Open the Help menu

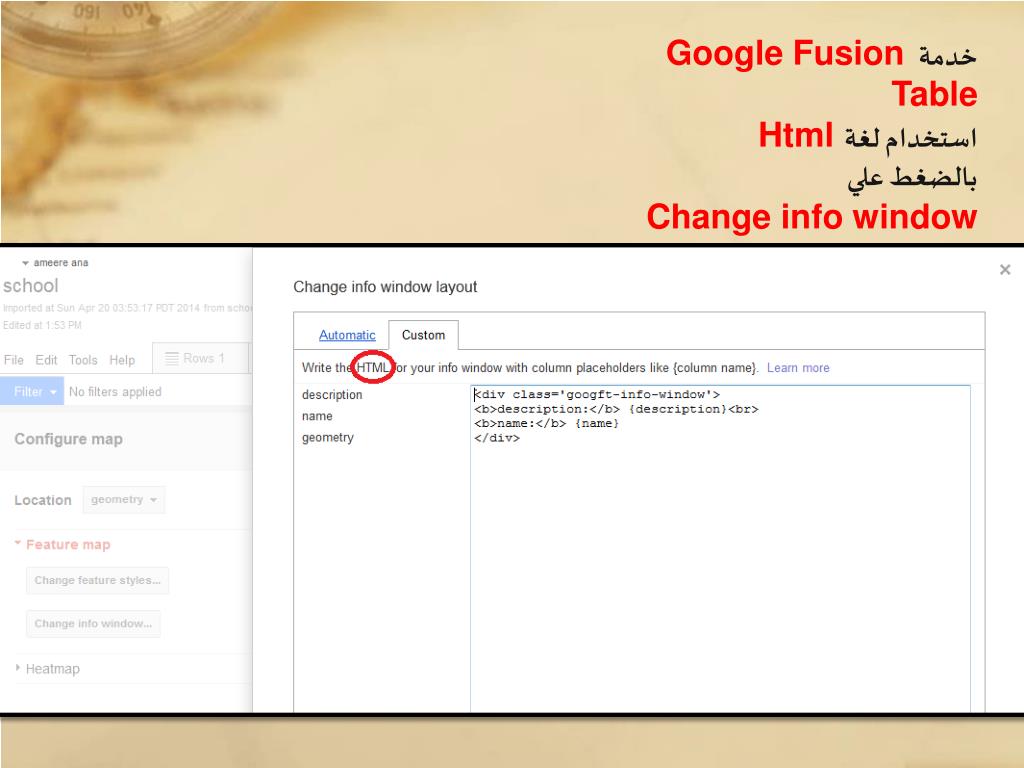click(x=122, y=360)
